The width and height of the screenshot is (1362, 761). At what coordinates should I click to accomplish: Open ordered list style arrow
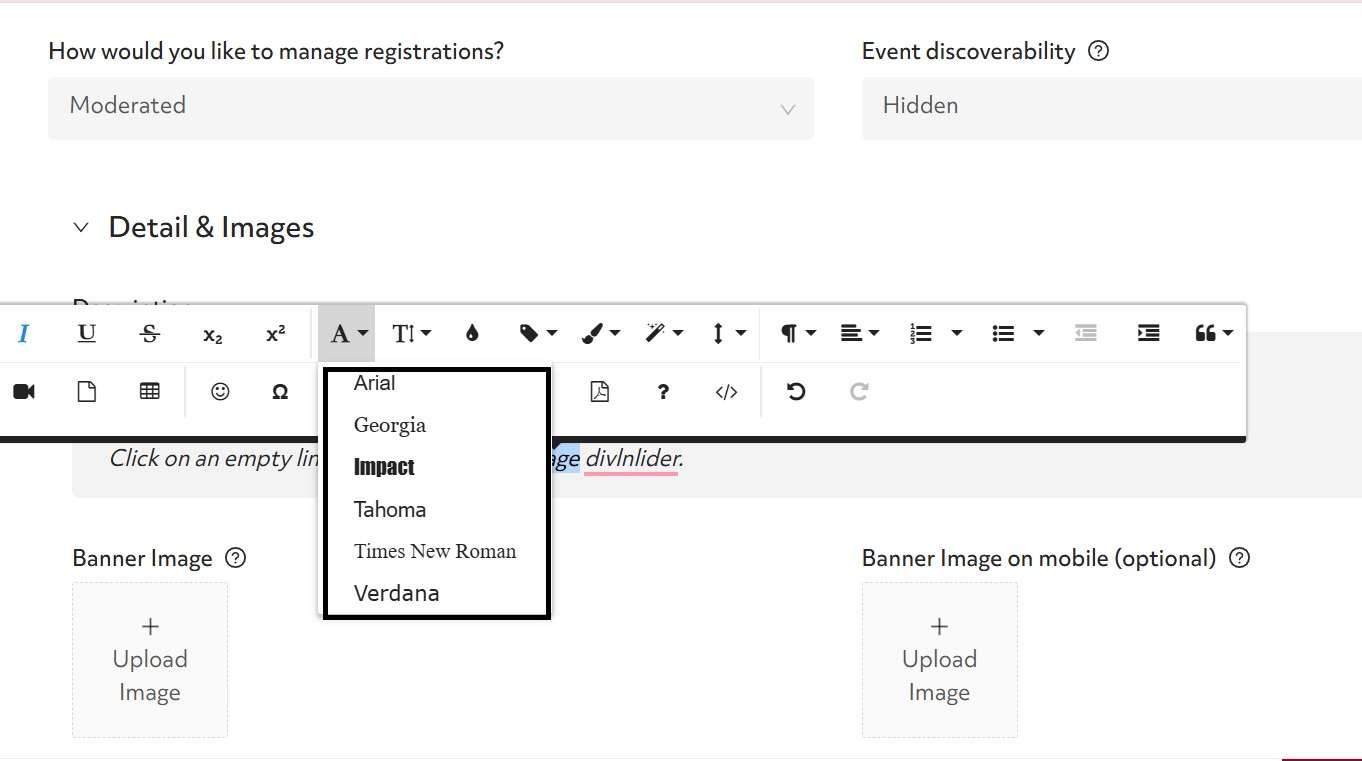pyautogui.click(x=957, y=333)
